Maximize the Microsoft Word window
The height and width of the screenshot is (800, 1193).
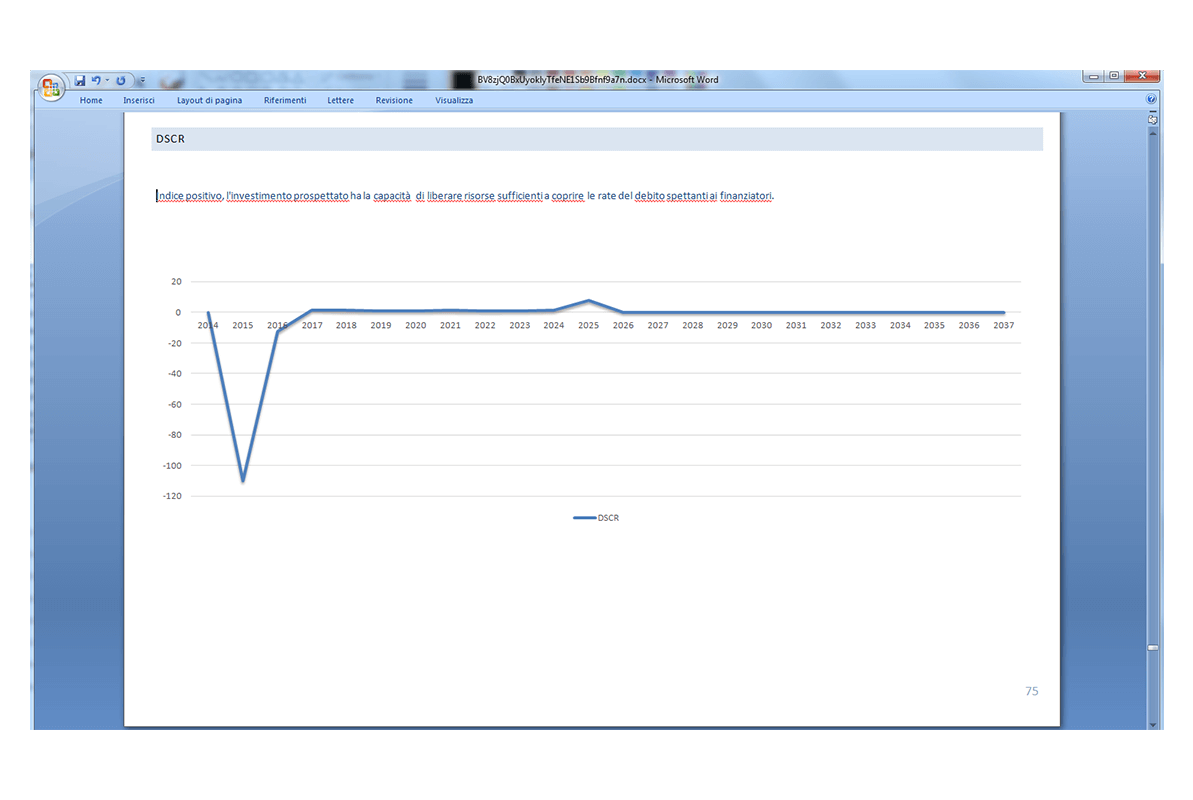pos(1114,76)
